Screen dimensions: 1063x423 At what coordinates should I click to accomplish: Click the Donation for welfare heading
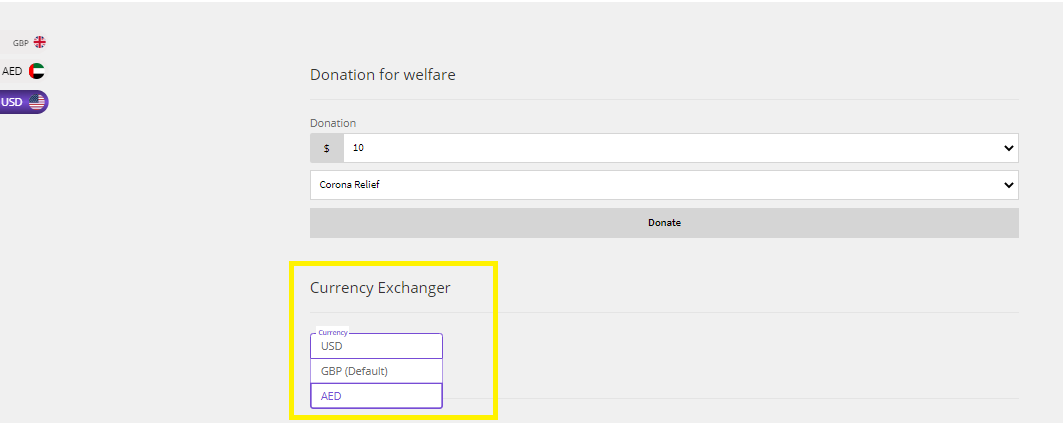[x=383, y=75]
